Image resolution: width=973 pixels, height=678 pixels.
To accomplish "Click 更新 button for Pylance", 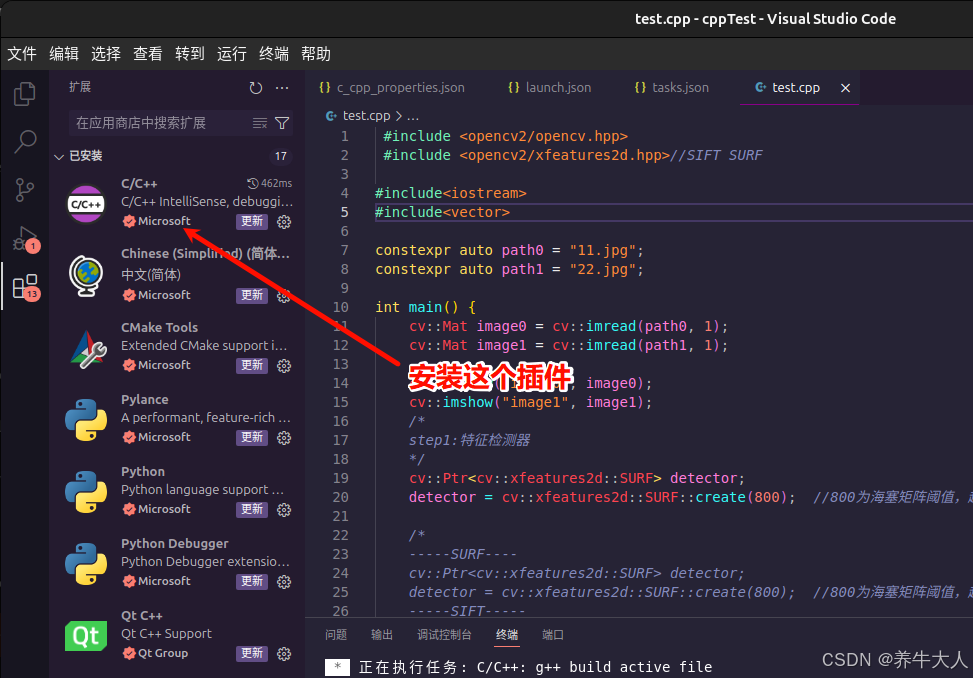I will point(252,437).
